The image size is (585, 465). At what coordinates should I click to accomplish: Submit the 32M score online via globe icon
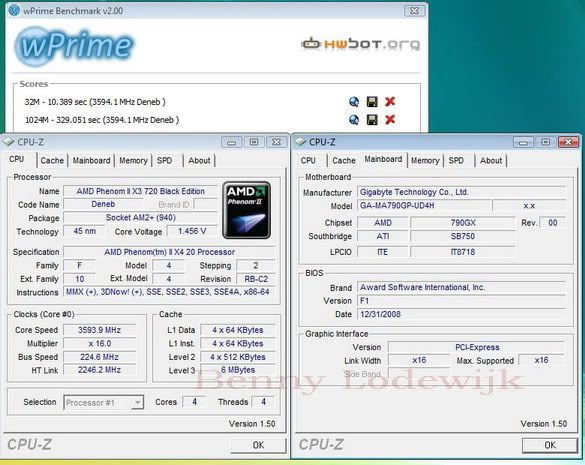click(354, 102)
